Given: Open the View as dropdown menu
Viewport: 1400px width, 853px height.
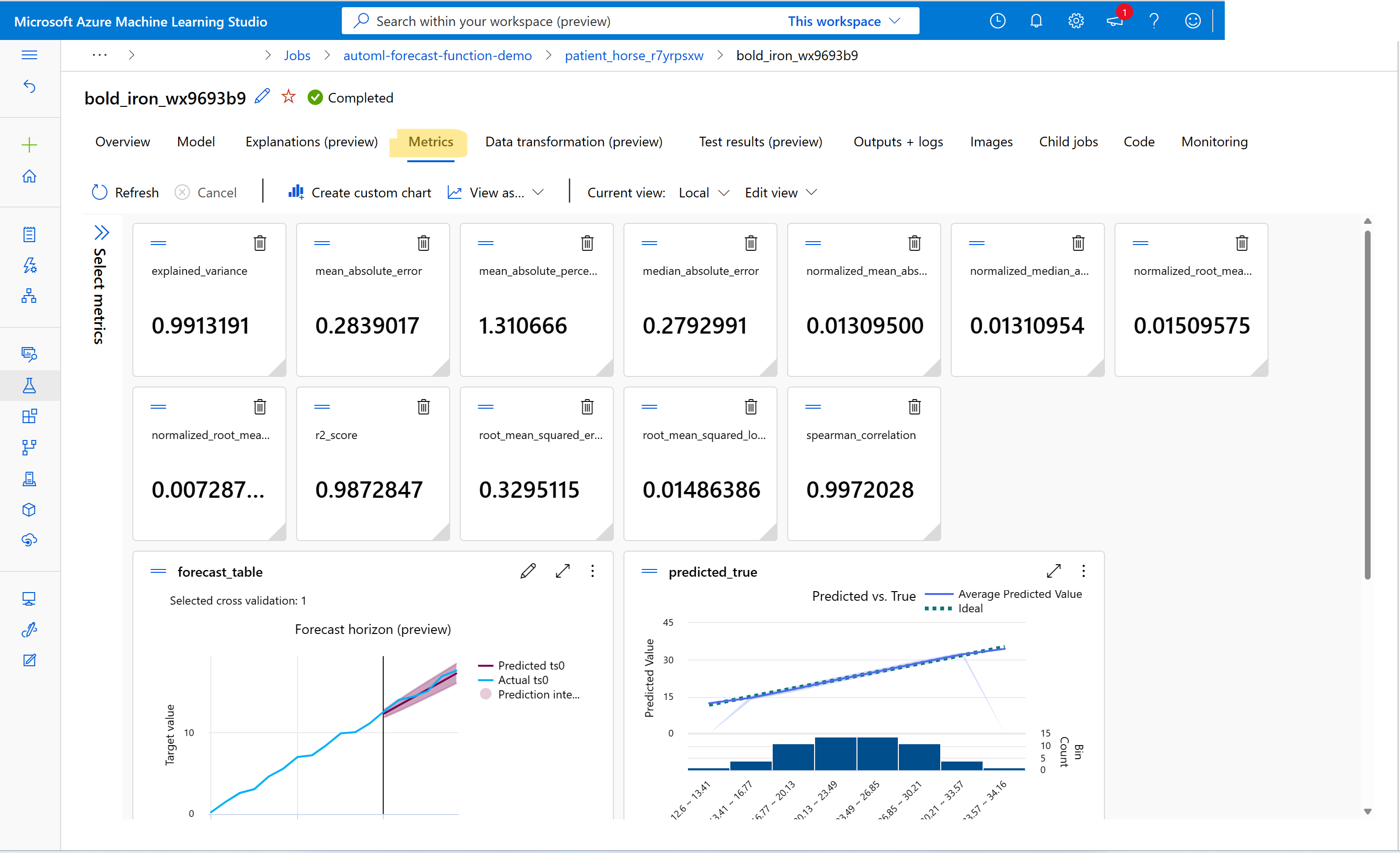Looking at the screenshot, I should (496, 192).
